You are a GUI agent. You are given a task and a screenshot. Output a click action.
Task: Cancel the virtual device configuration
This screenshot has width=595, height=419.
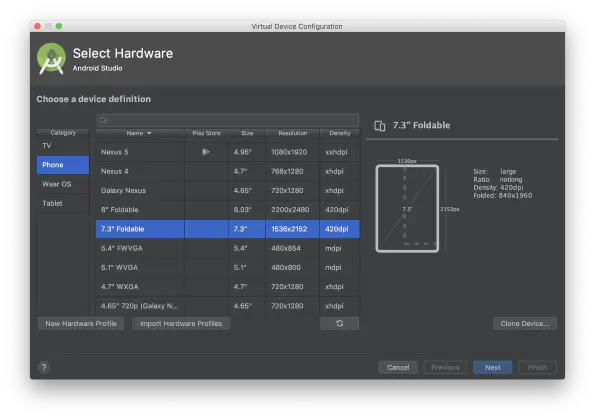[x=398, y=367]
